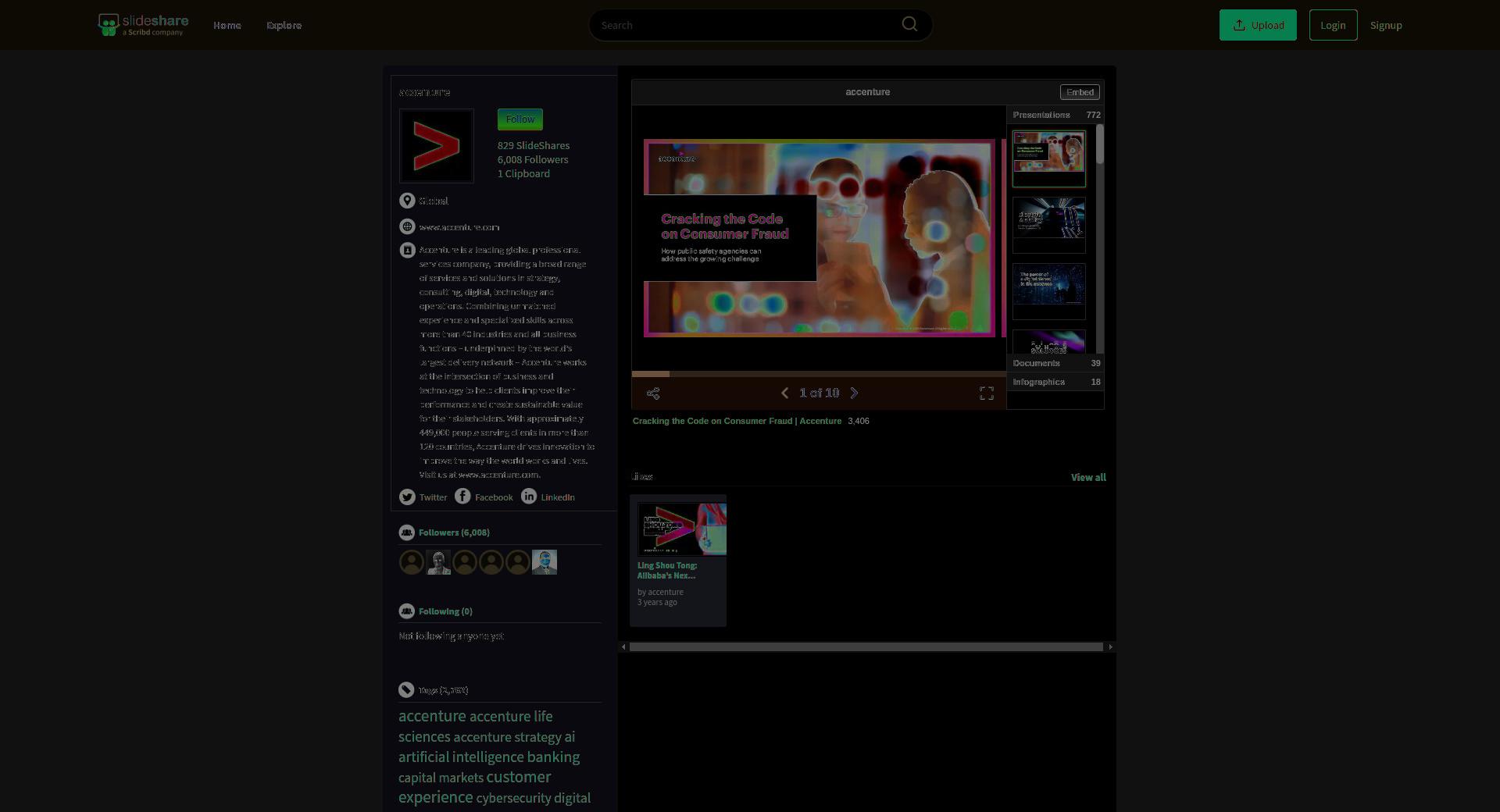
Task: Click the Tags label icon
Action: (x=406, y=690)
